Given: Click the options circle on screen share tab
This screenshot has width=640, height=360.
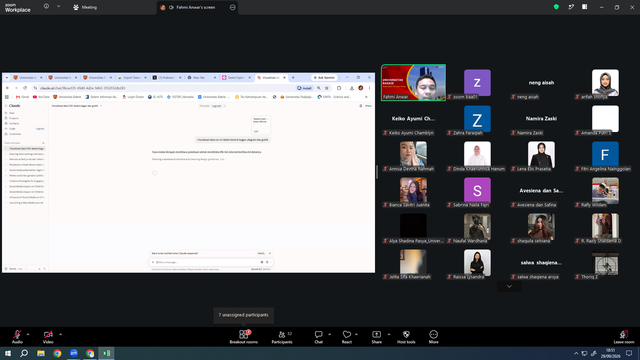Looking at the screenshot, I should 232,7.
